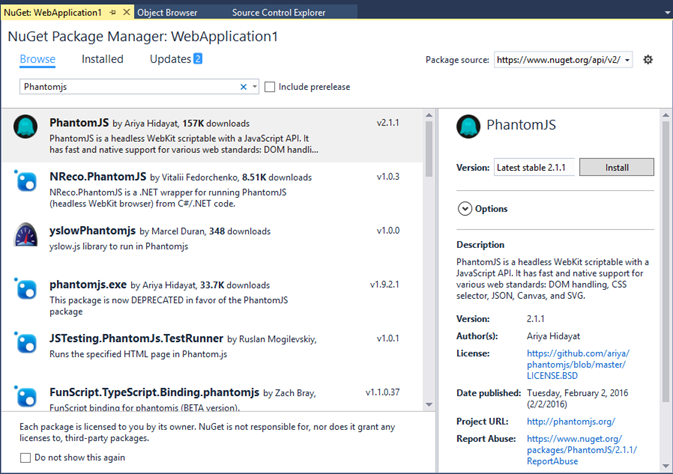Open the Version selection dropdown
673x474 pixels.
[534, 167]
